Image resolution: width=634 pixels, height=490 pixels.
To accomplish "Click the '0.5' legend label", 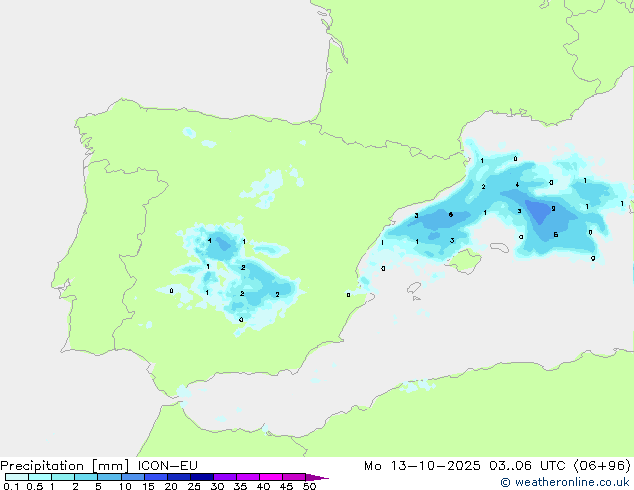I will pos(35,486).
